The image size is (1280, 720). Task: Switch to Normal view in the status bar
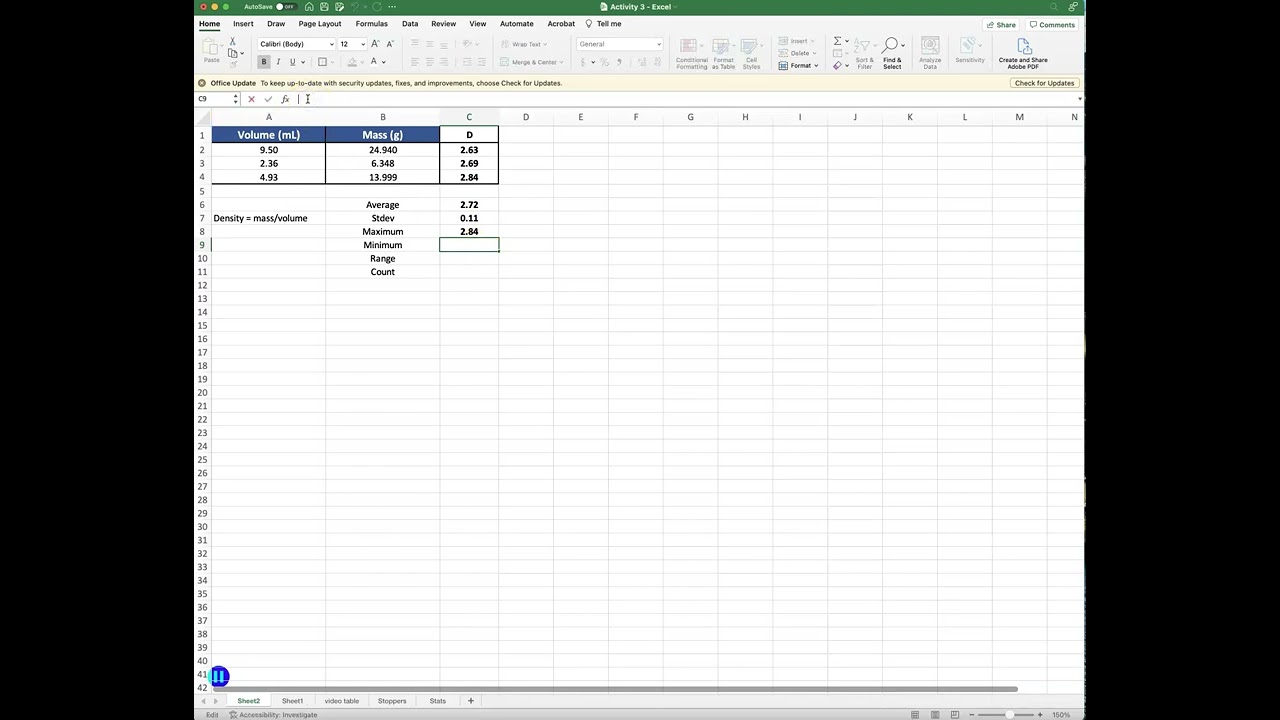pos(915,715)
